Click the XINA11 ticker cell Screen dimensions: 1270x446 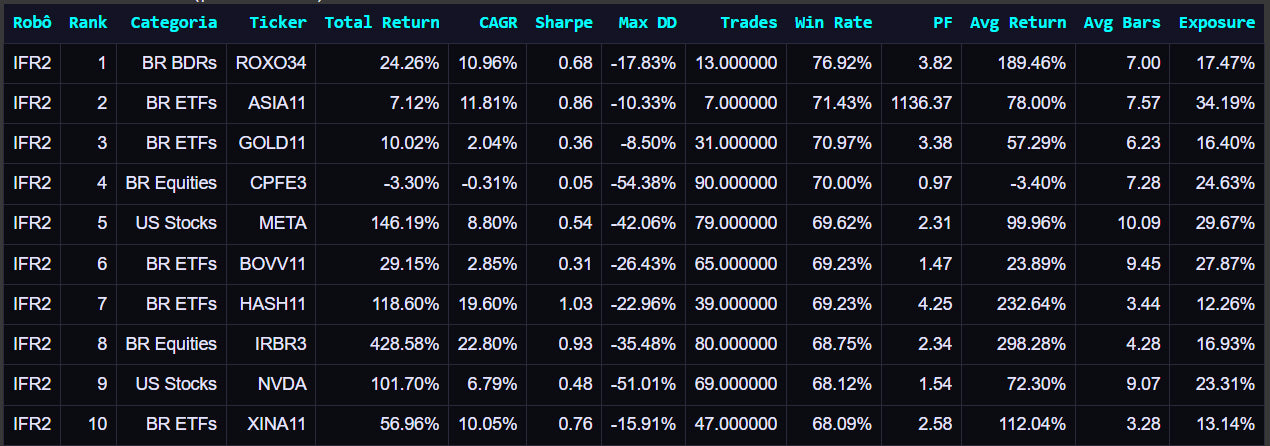tap(274, 424)
